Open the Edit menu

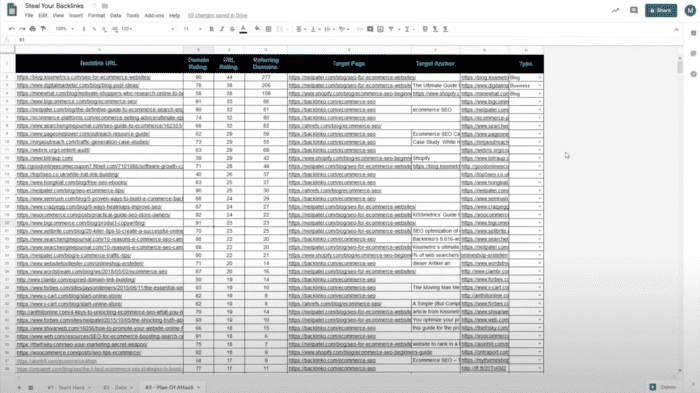coord(43,15)
